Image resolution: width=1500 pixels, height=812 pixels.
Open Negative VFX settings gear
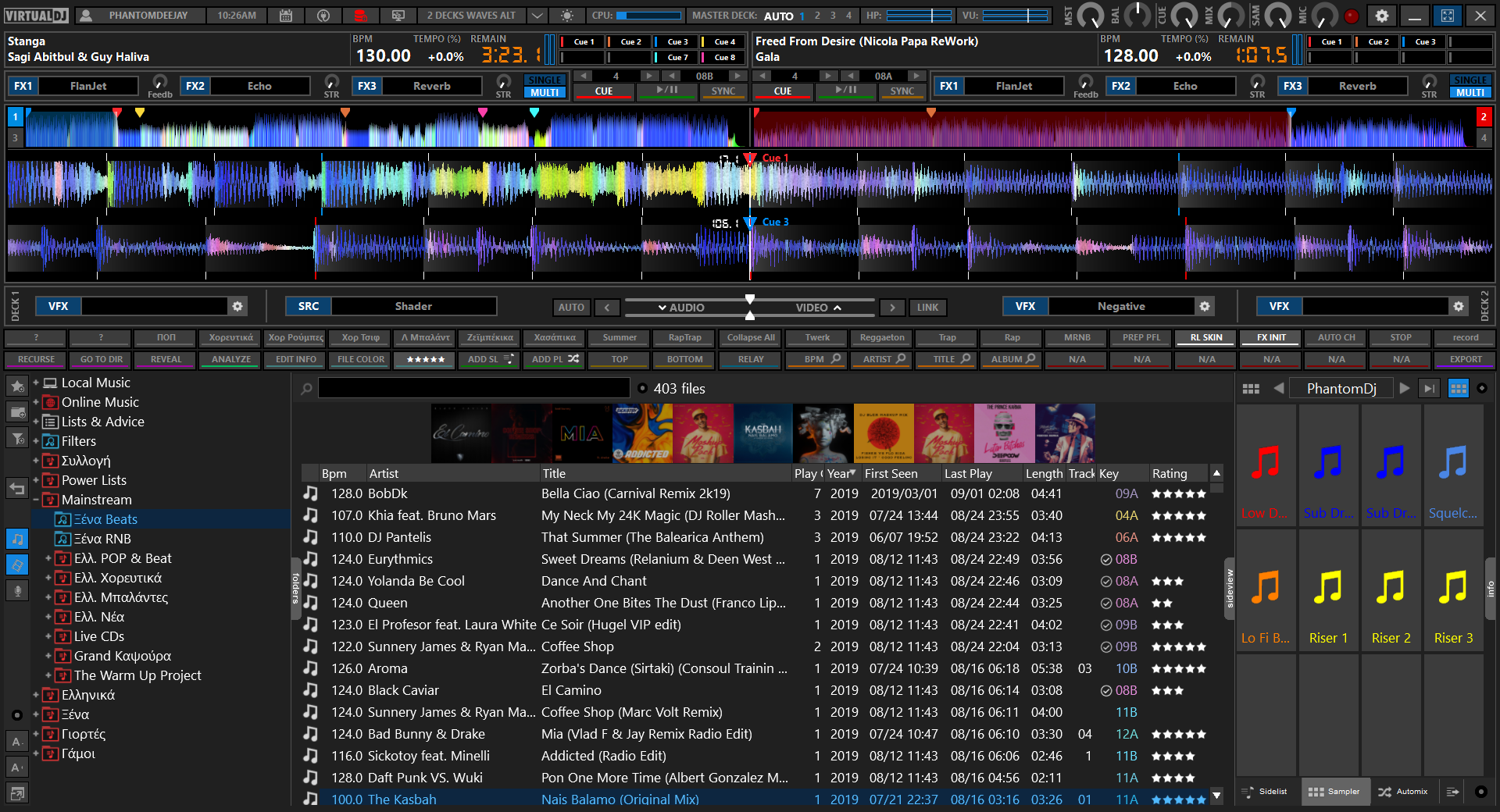click(1205, 306)
